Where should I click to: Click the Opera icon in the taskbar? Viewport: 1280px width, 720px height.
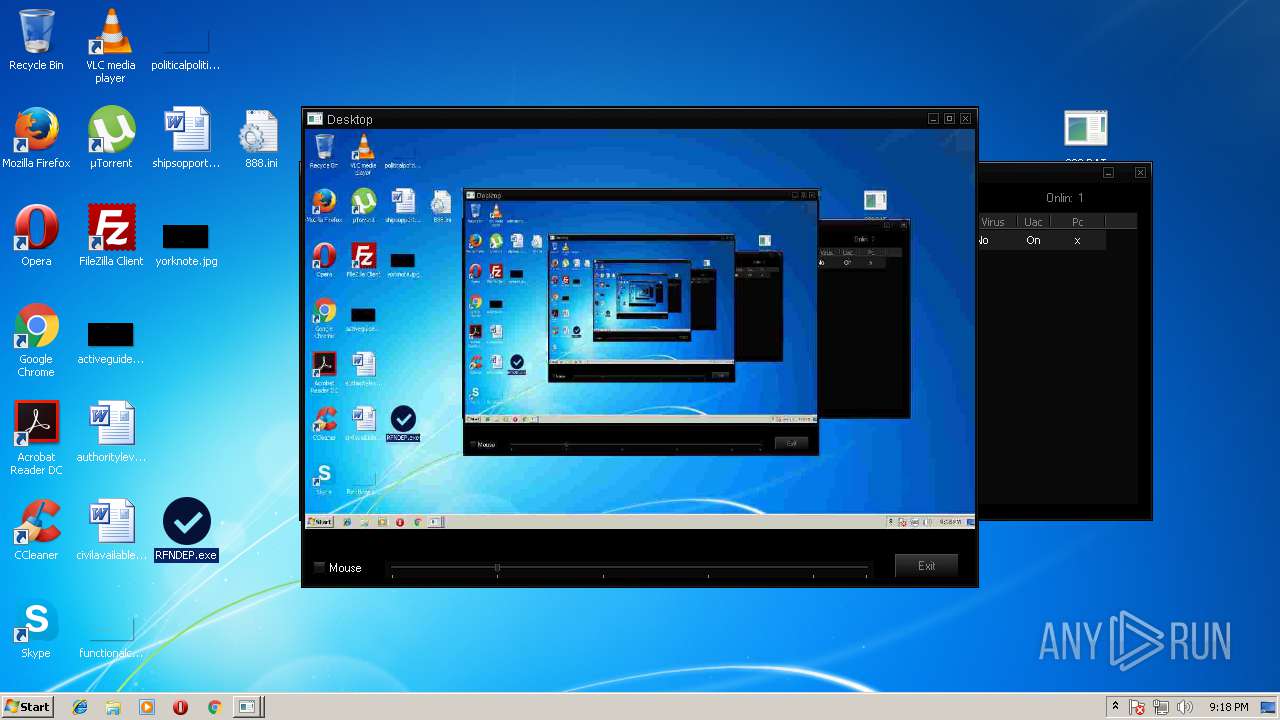(180, 707)
